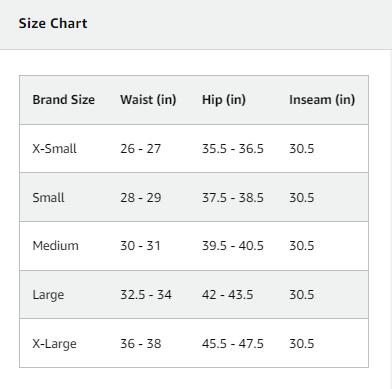This screenshot has width=392, height=389.
Task: Select waist value 28 - 29
Action: tap(141, 197)
